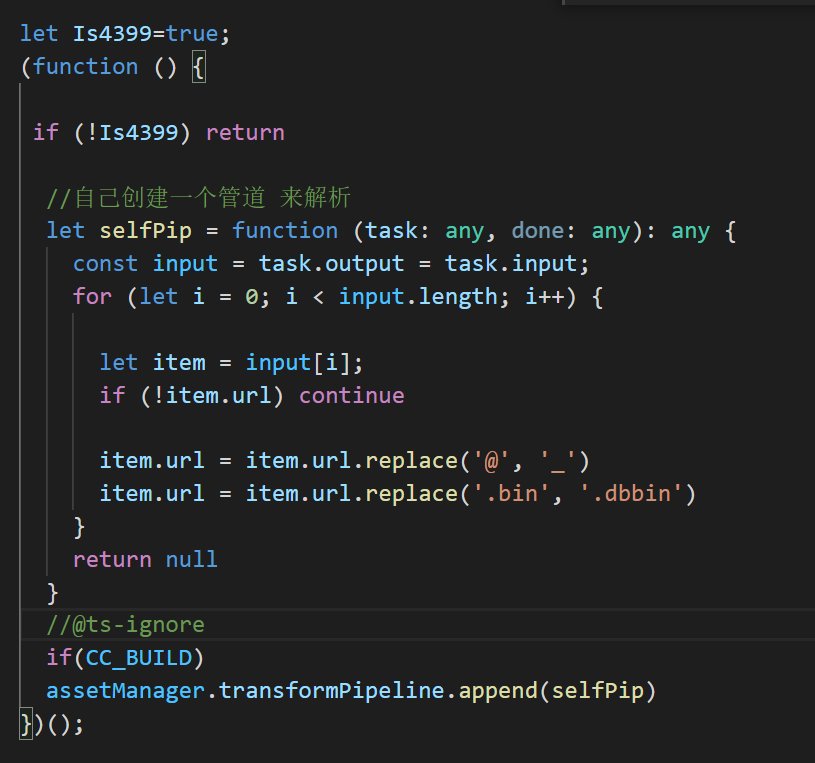Image resolution: width=815 pixels, height=763 pixels.
Task: Click the closing brace of selfPip function
Action: click(x=52, y=593)
